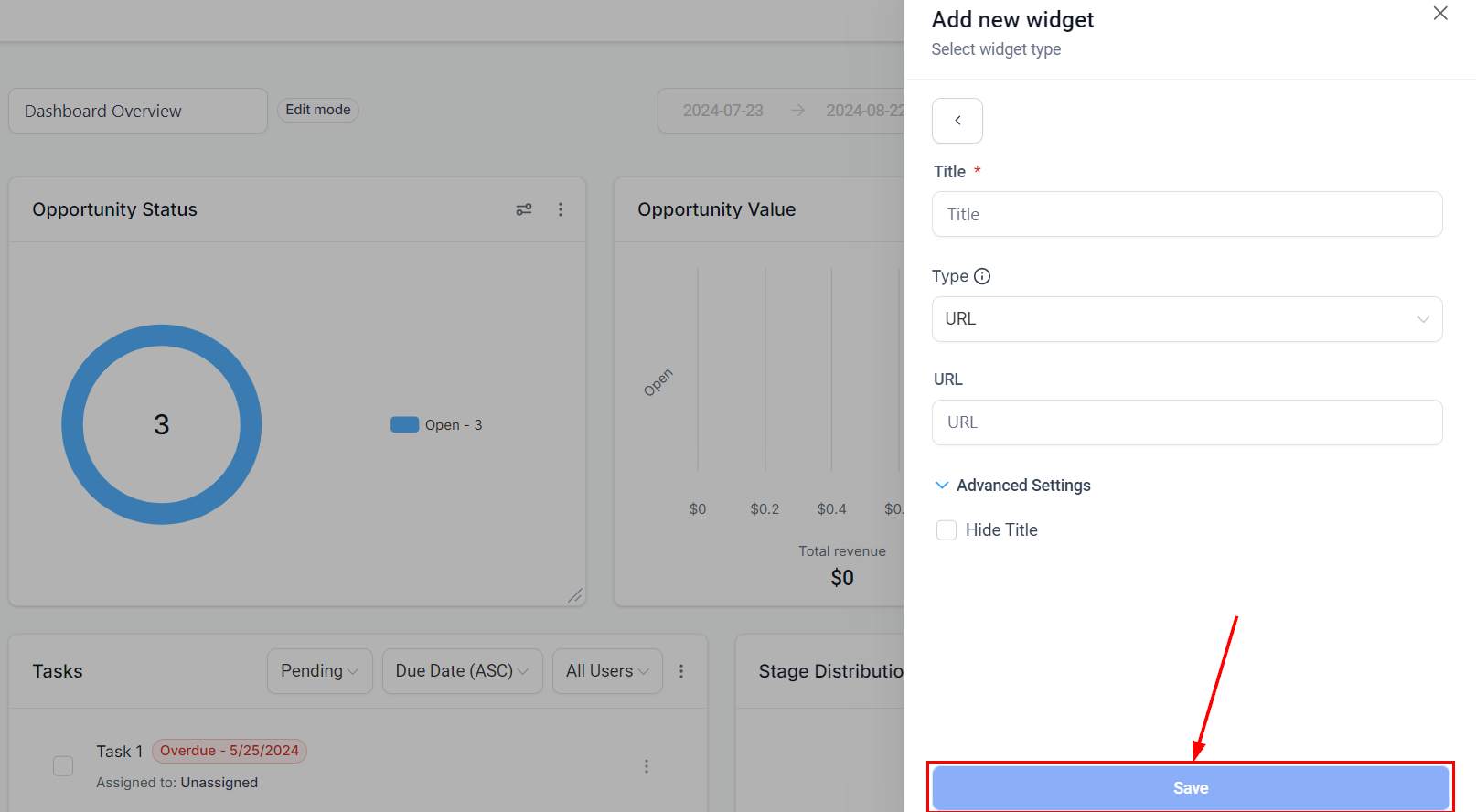The image size is (1476, 812).
Task: Click the Save button
Action: coord(1190,787)
